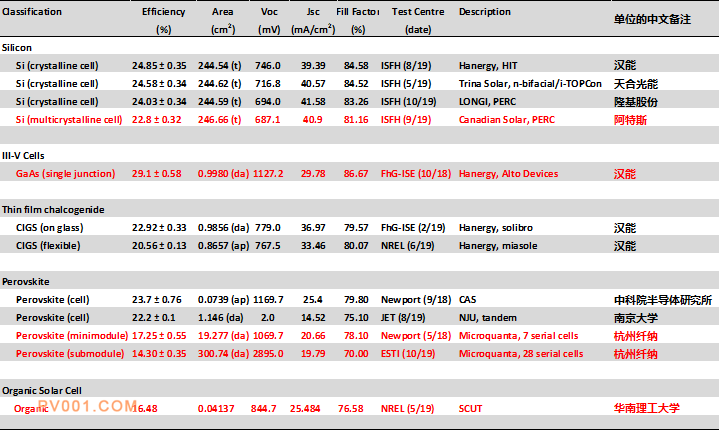The image size is (720, 432).
Task: Click Trina Solar, n-bifacial/i-TOPCon cell
Action: [x=530, y=84]
